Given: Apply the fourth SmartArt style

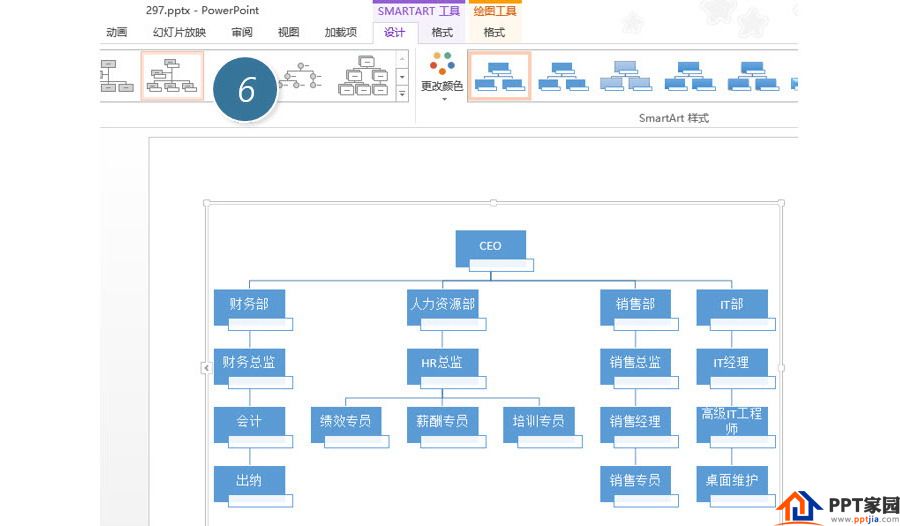Looking at the screenshot, I should tap(689, 76).
